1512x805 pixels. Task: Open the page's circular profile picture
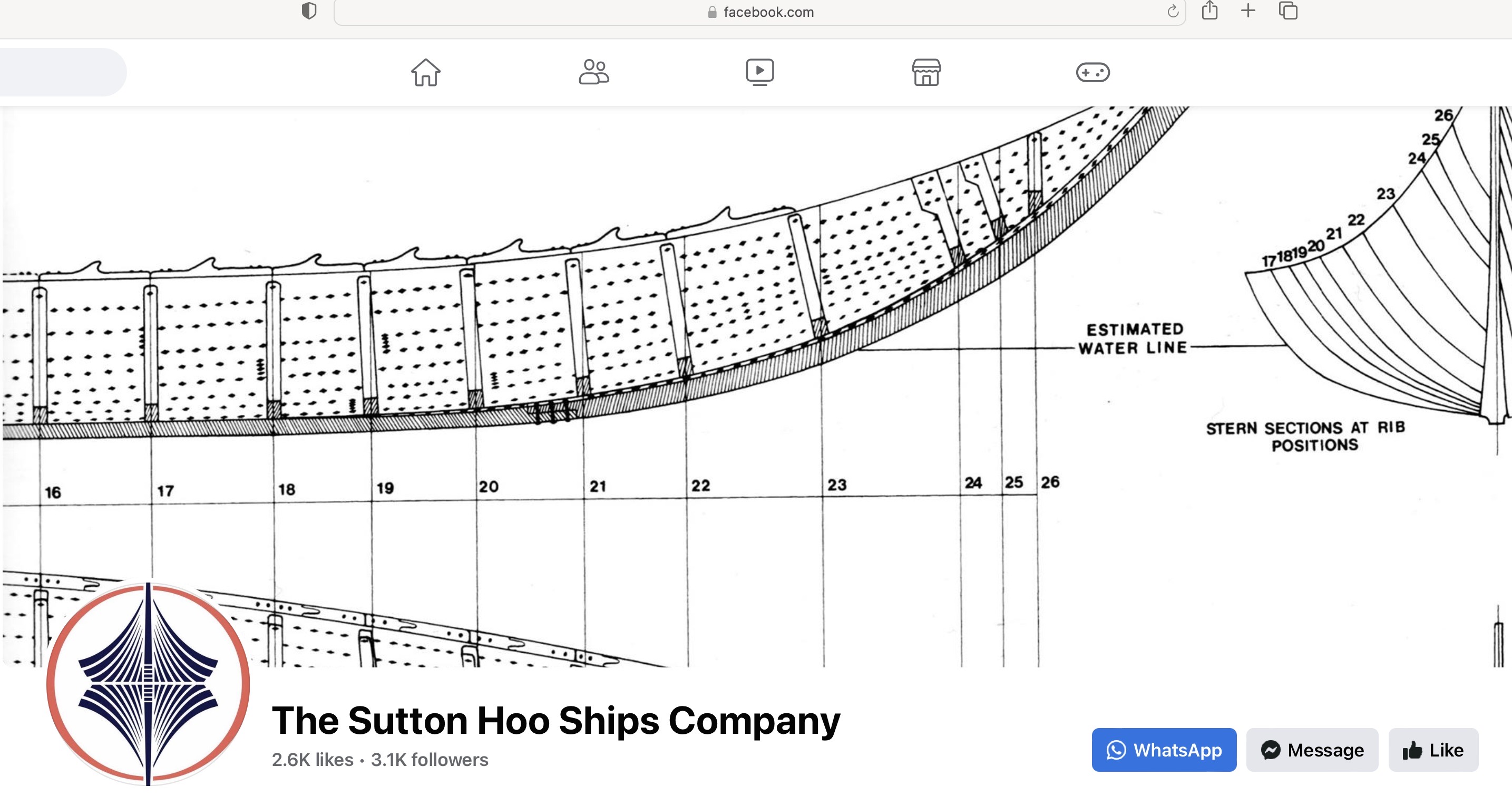(148, 684)
